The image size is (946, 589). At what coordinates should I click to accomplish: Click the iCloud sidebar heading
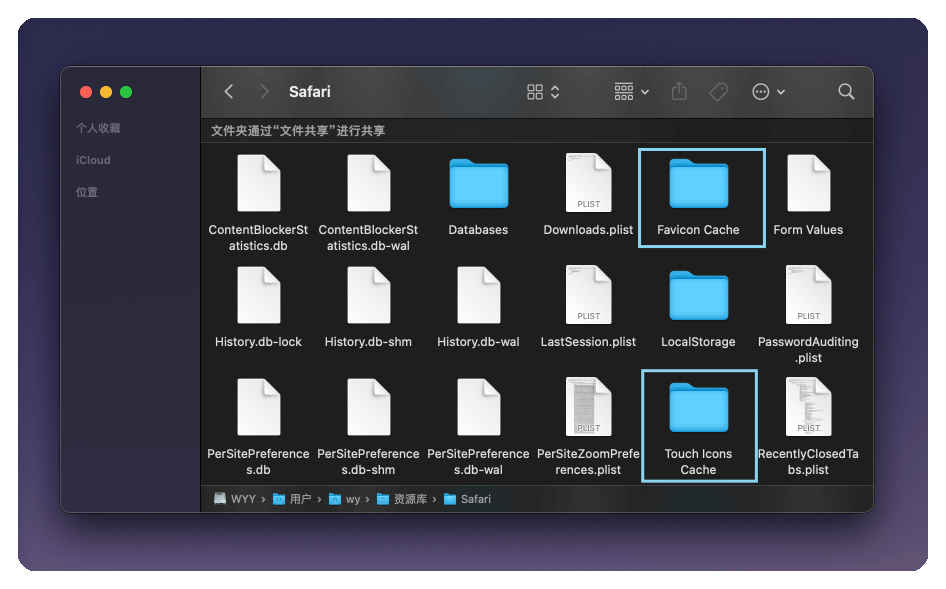93,160
